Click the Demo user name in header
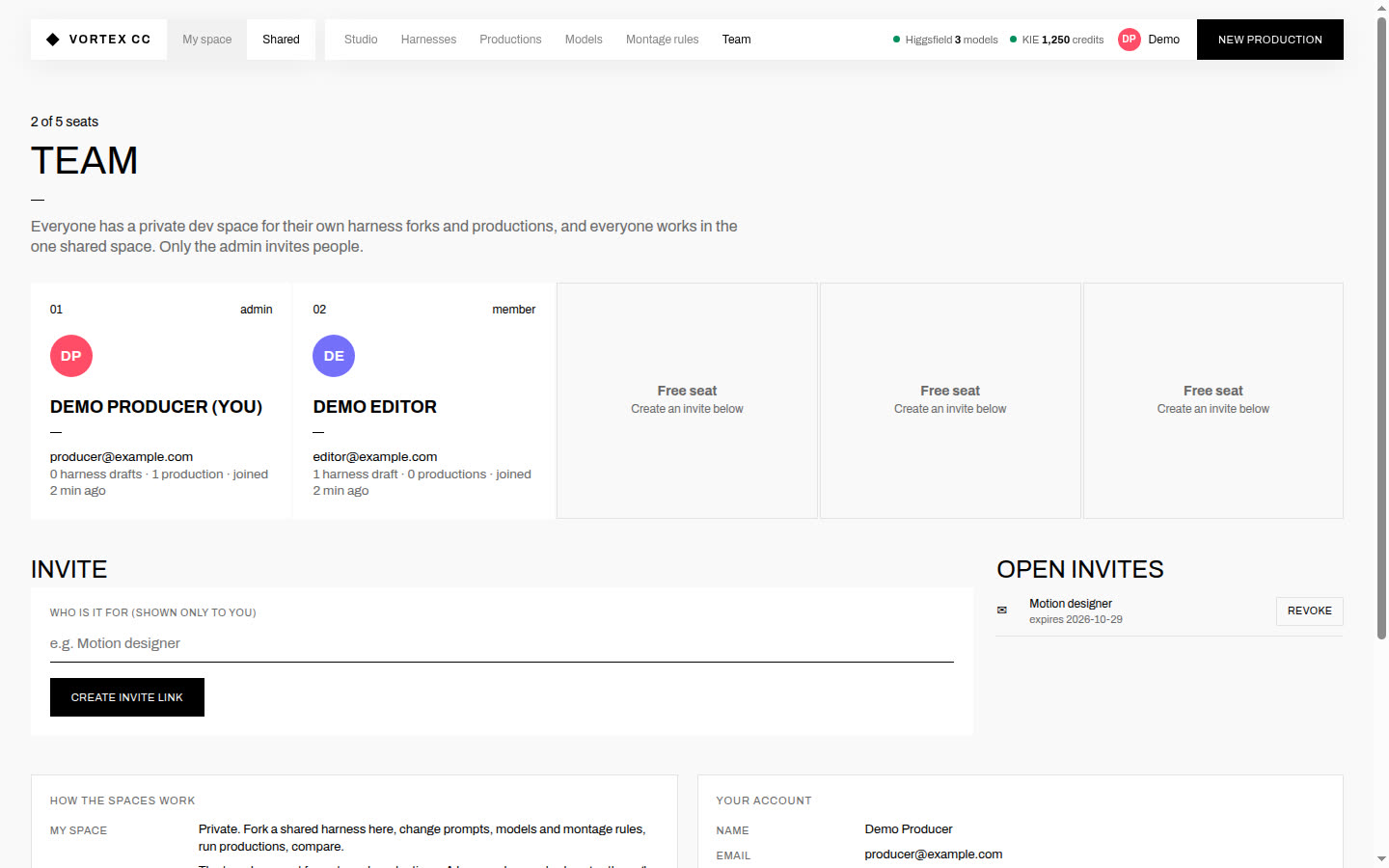The image size is (1389, 868). click(1163, 40)
